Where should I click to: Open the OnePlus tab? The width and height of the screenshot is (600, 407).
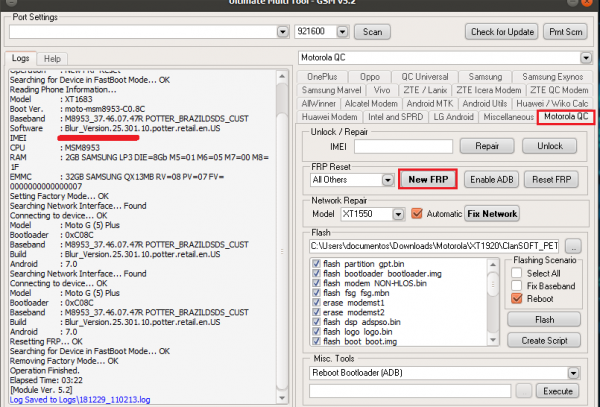[x=322, y=77]
